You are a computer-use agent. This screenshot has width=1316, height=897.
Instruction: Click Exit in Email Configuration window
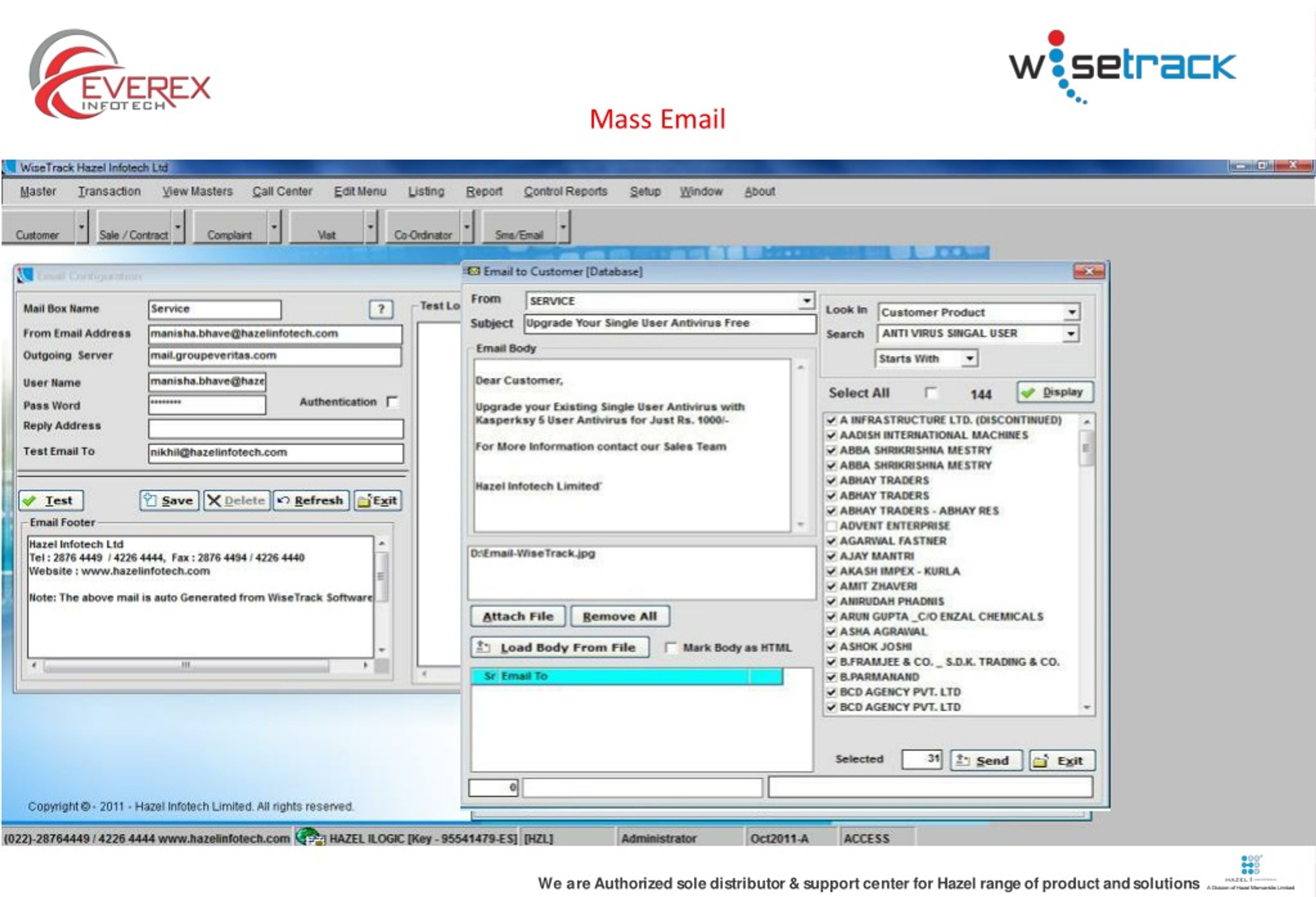coord(378,500)
